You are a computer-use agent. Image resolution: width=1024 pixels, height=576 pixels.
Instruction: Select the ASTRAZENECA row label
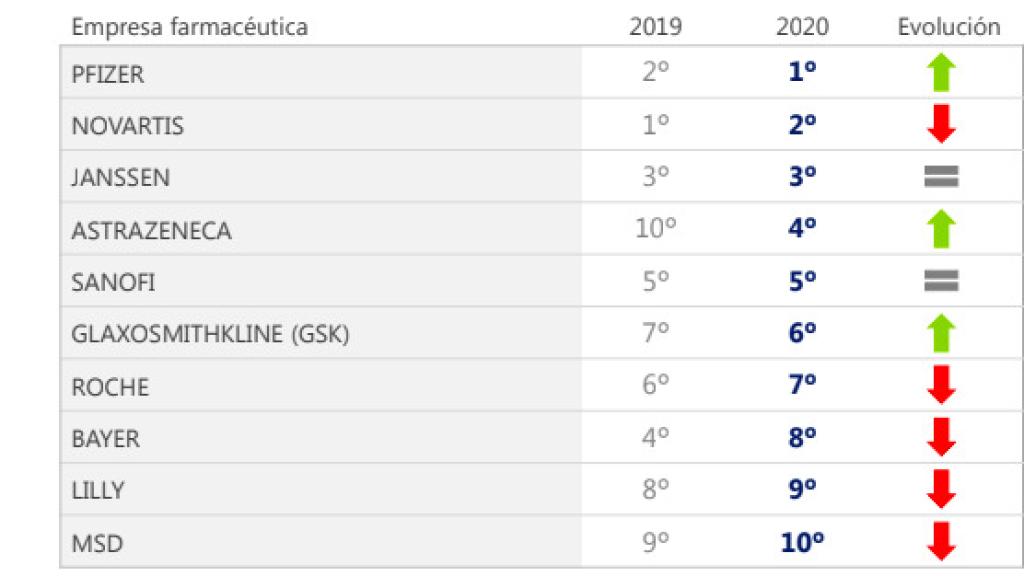pos(151,231)
